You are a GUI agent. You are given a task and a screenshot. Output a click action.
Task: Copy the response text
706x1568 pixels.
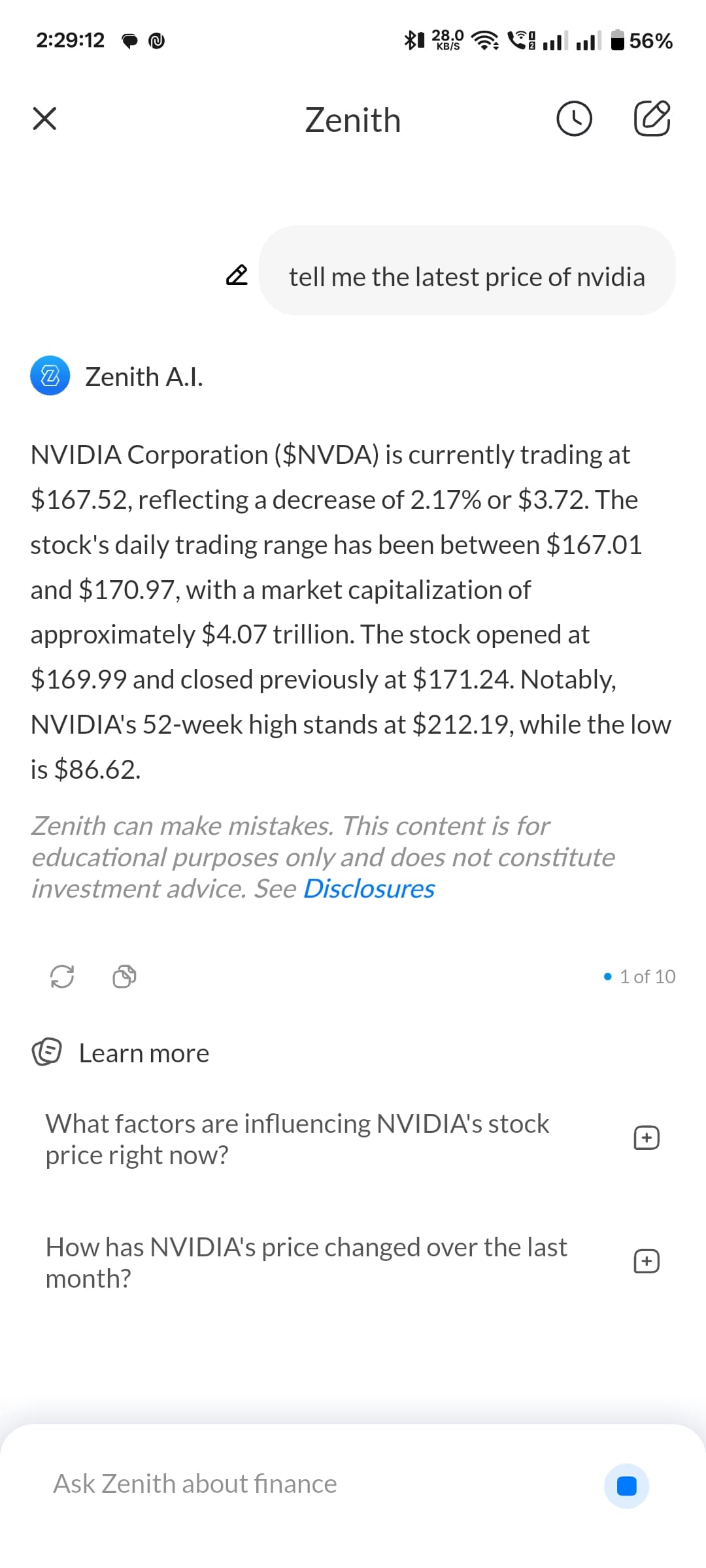point(124,977)
